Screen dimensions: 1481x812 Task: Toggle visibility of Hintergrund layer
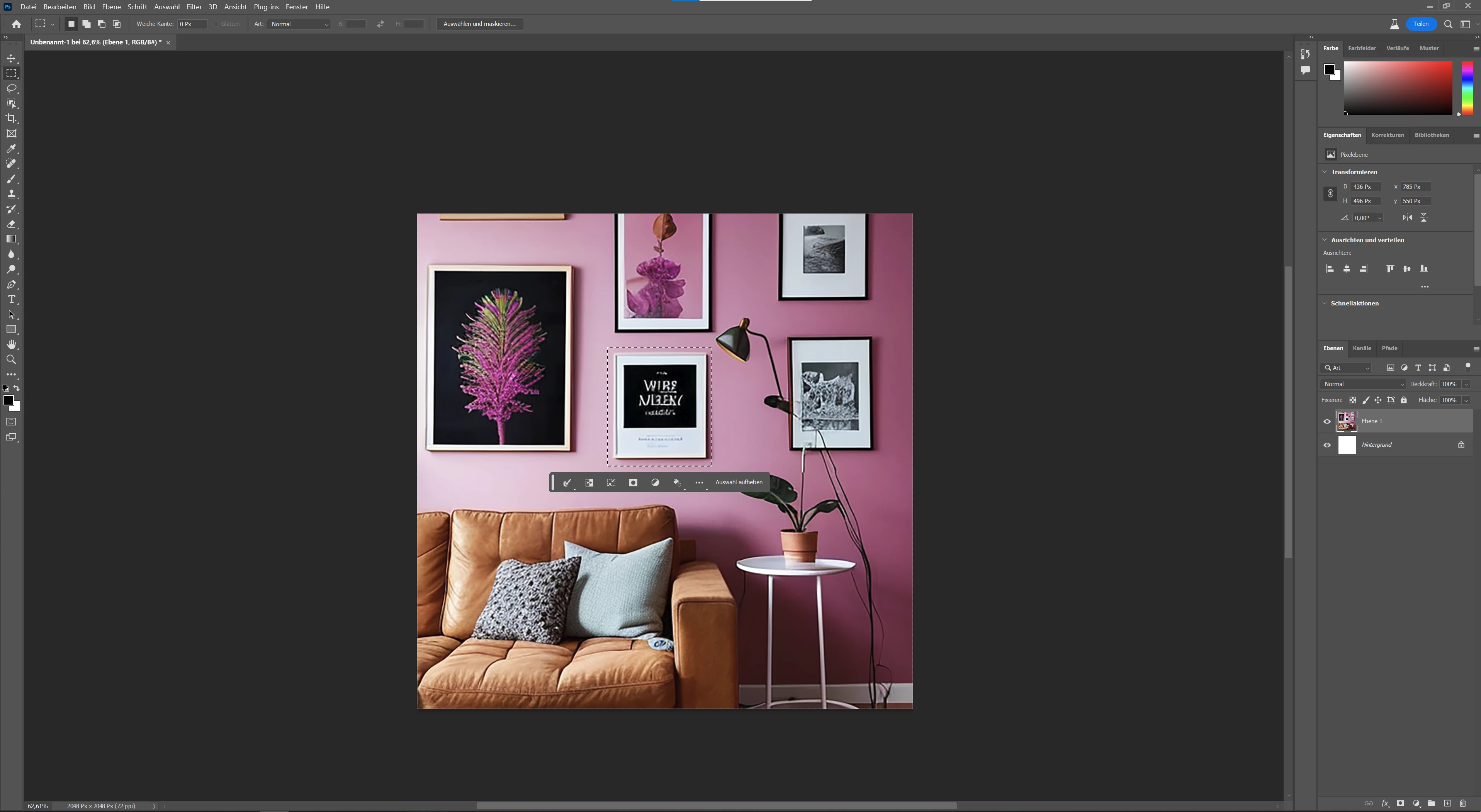[x=1327, y=445]
